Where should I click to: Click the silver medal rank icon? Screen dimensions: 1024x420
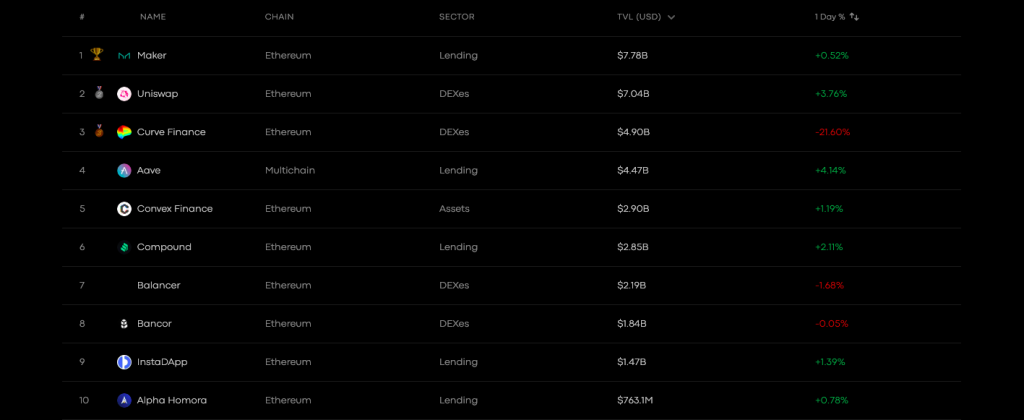tap(97, 94)
